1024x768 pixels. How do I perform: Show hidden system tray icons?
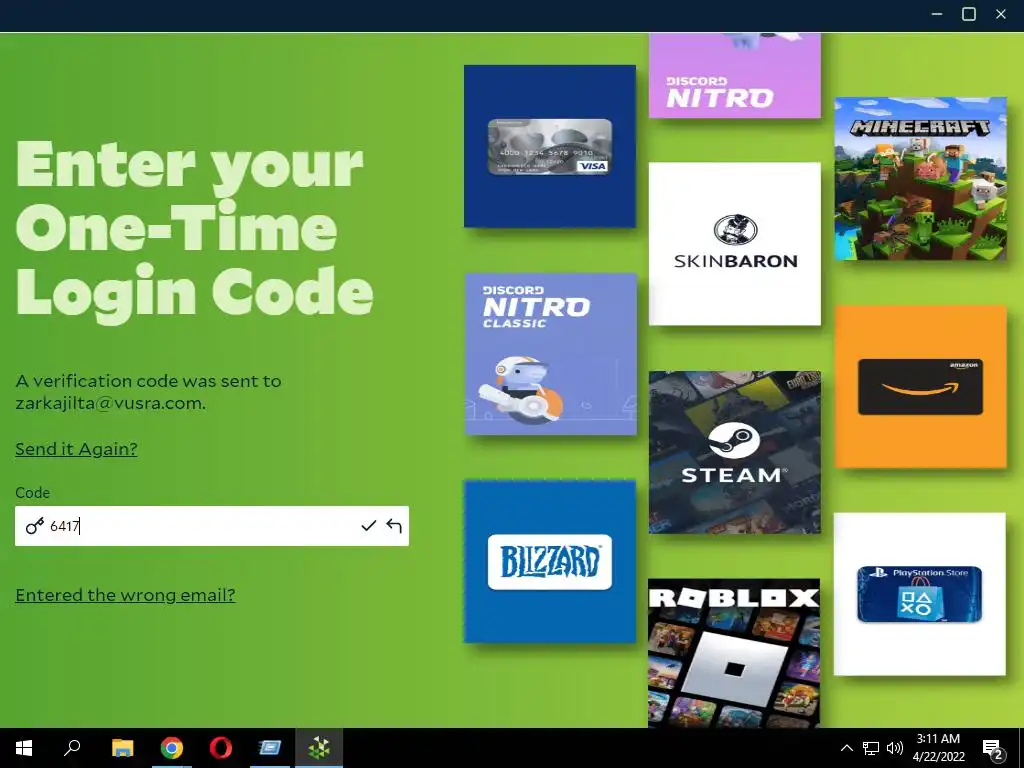coord(846,748)
